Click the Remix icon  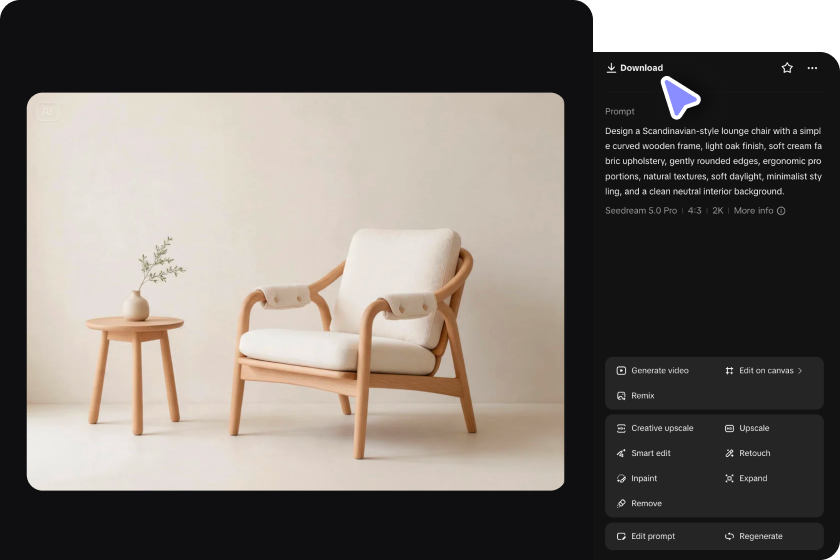point(621,395)
